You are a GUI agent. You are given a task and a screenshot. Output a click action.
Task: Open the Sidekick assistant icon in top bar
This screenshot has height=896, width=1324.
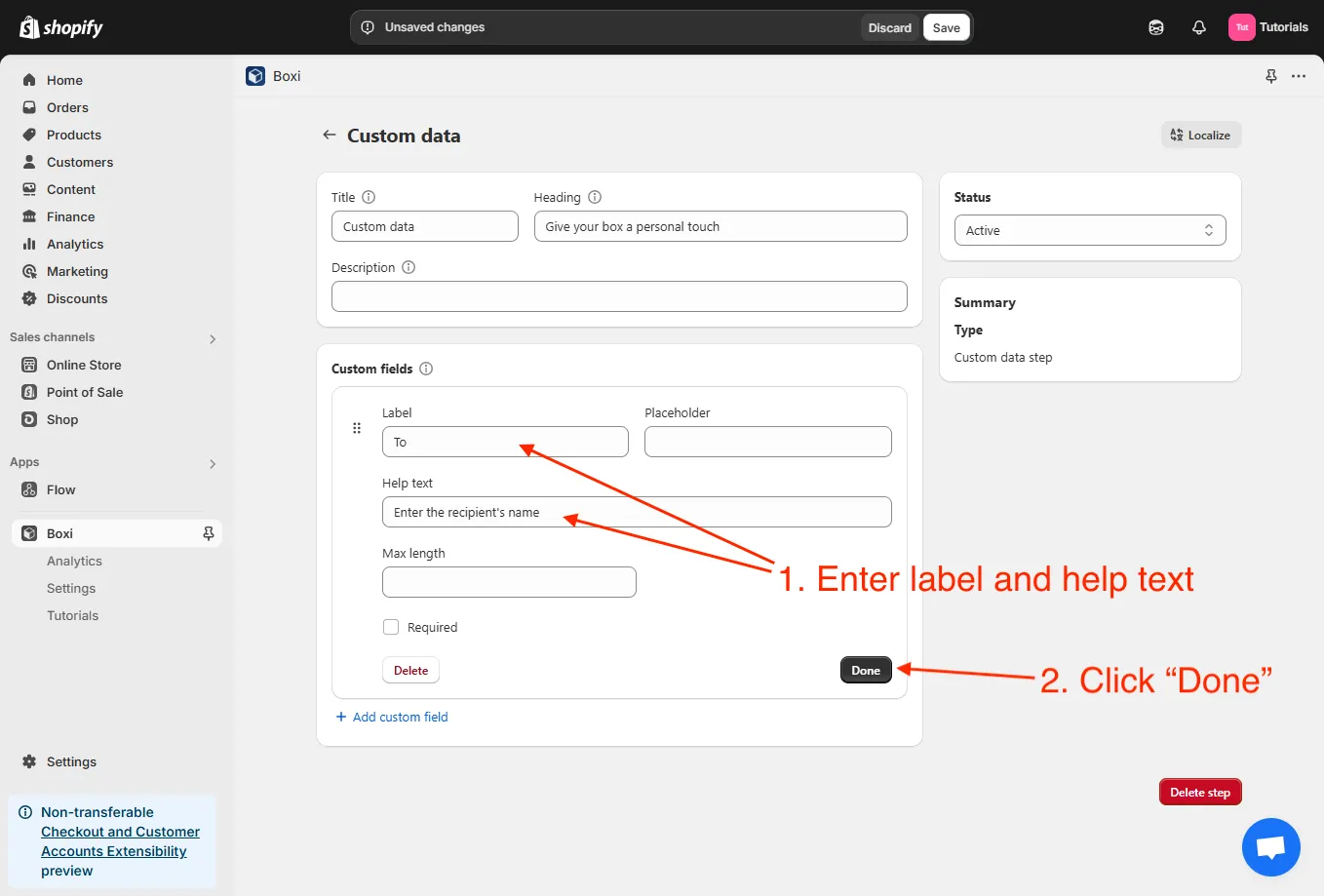click(x=1156, y=27)
